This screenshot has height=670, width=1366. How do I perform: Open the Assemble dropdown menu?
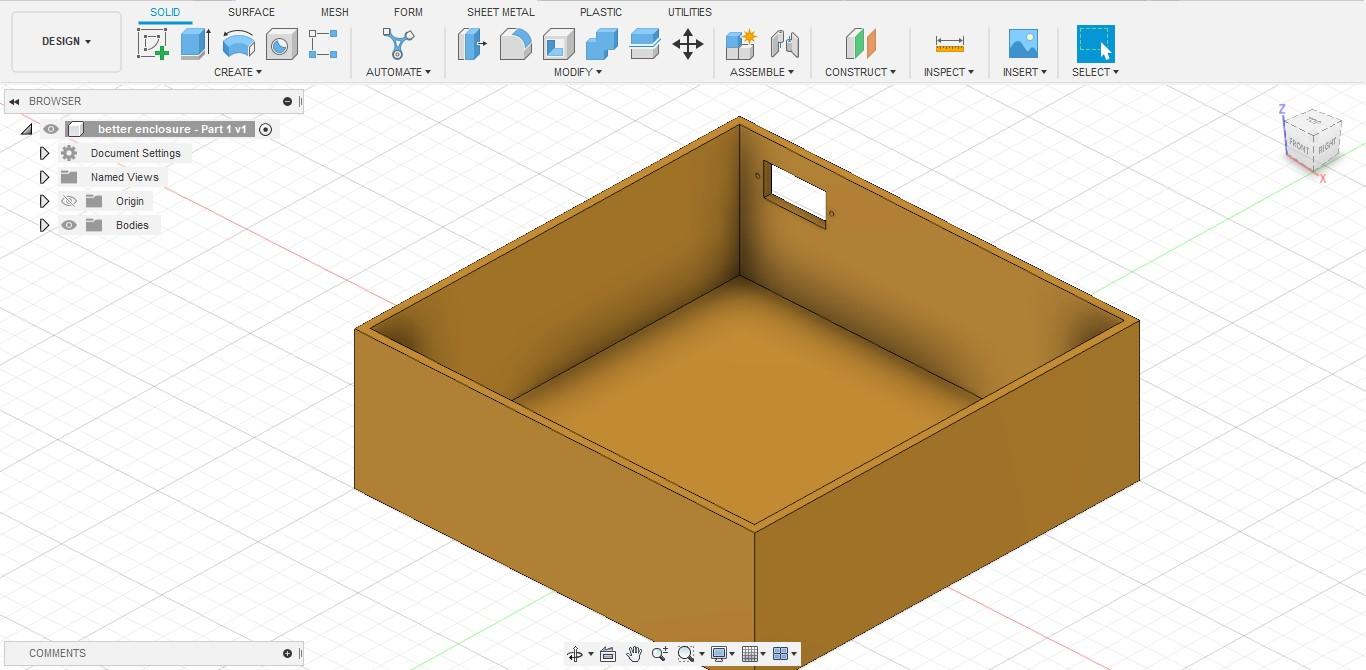tap(762, 72)
